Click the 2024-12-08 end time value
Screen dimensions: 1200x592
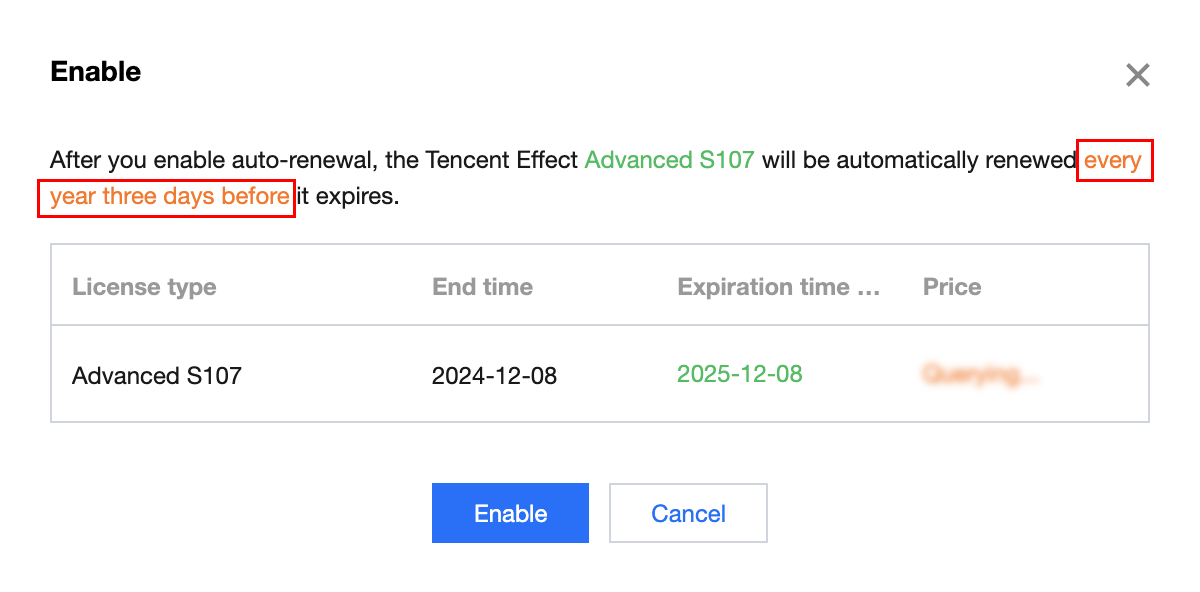coord(494,376)
